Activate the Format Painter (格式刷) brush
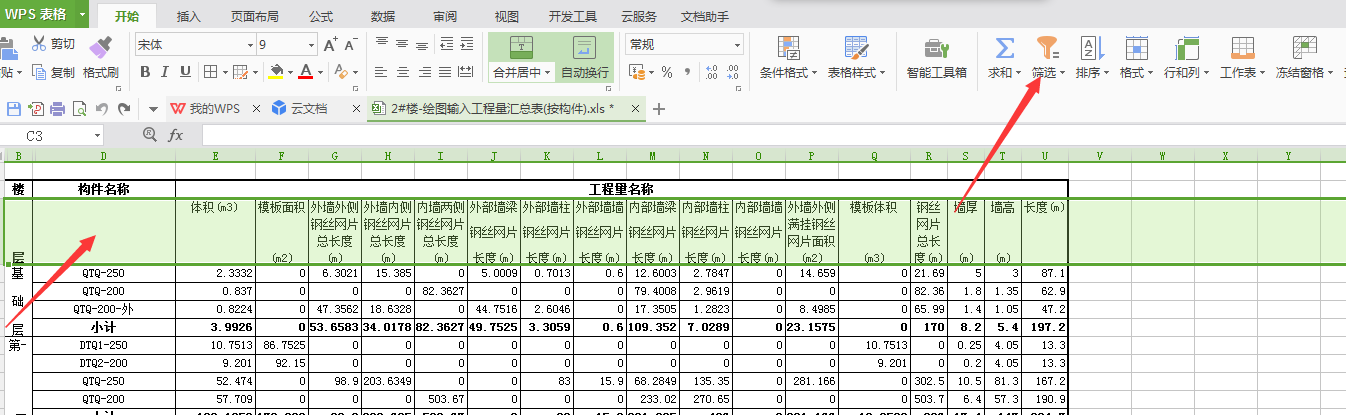The height and width of the screenshot is (415, 1346). (100, 56)
